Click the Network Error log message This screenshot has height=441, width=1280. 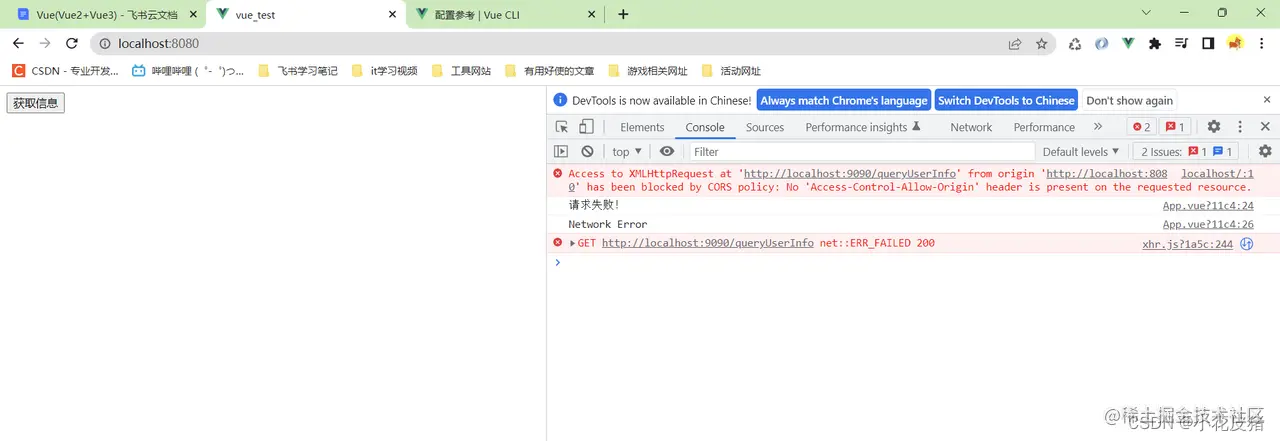click(x=608, y=224)
